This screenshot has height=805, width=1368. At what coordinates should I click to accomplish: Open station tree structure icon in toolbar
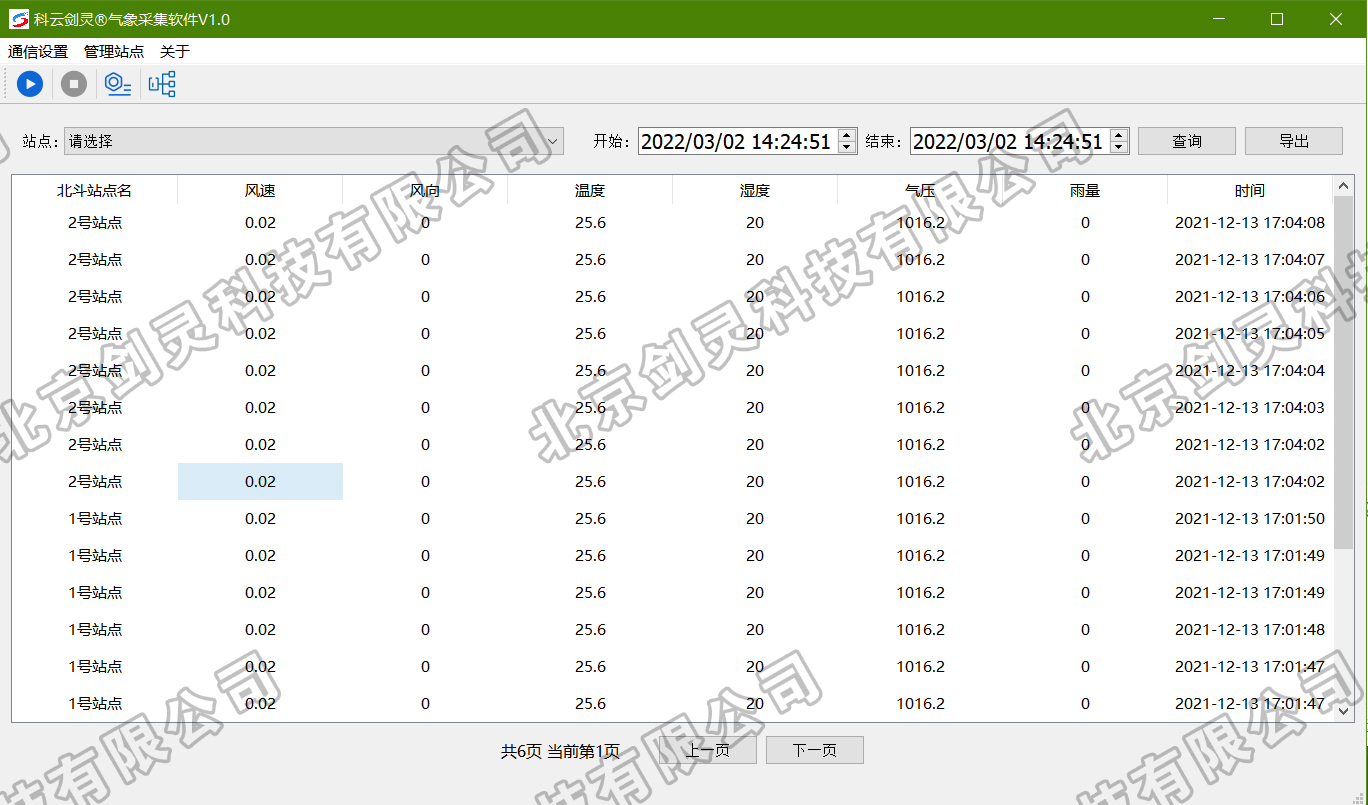click(x=162, y=84)
